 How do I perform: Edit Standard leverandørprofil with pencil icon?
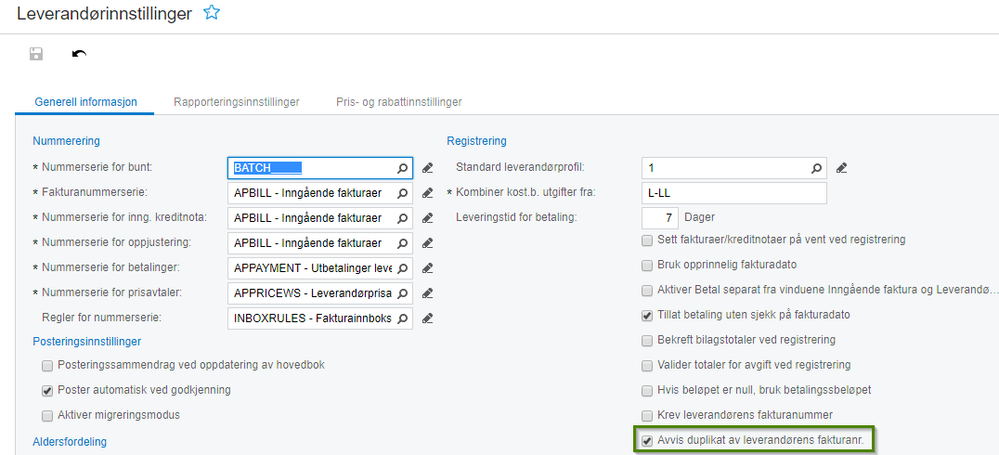(841, 167)
